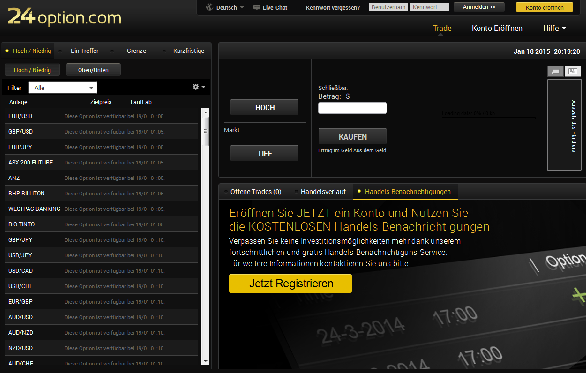The width and height of the screenshot is (586, 373).
Task: Click the Live chat speech bubble icon
Action: (x=256, y=7)
